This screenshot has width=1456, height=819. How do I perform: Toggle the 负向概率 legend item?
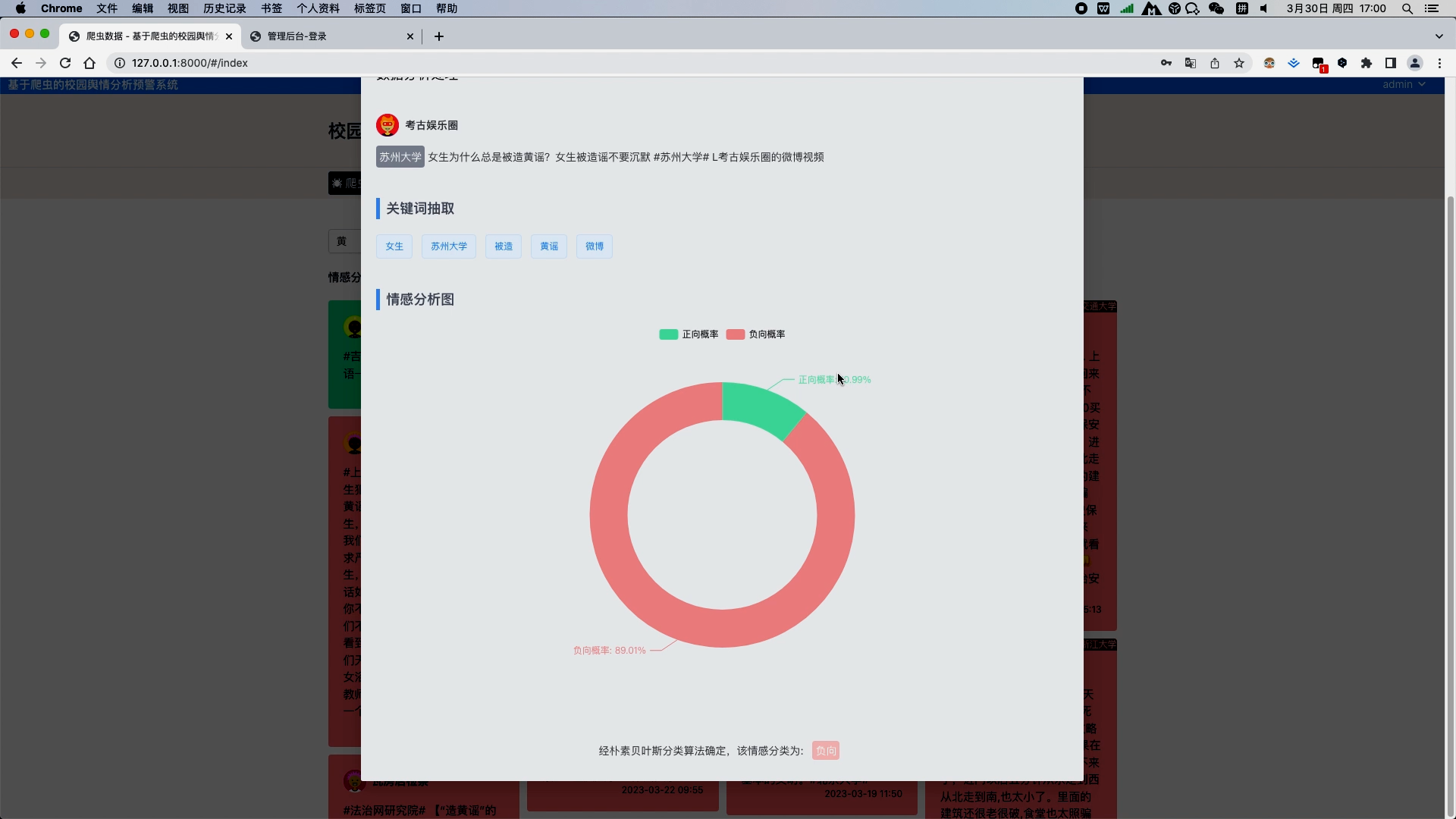[x=755, y=334]
